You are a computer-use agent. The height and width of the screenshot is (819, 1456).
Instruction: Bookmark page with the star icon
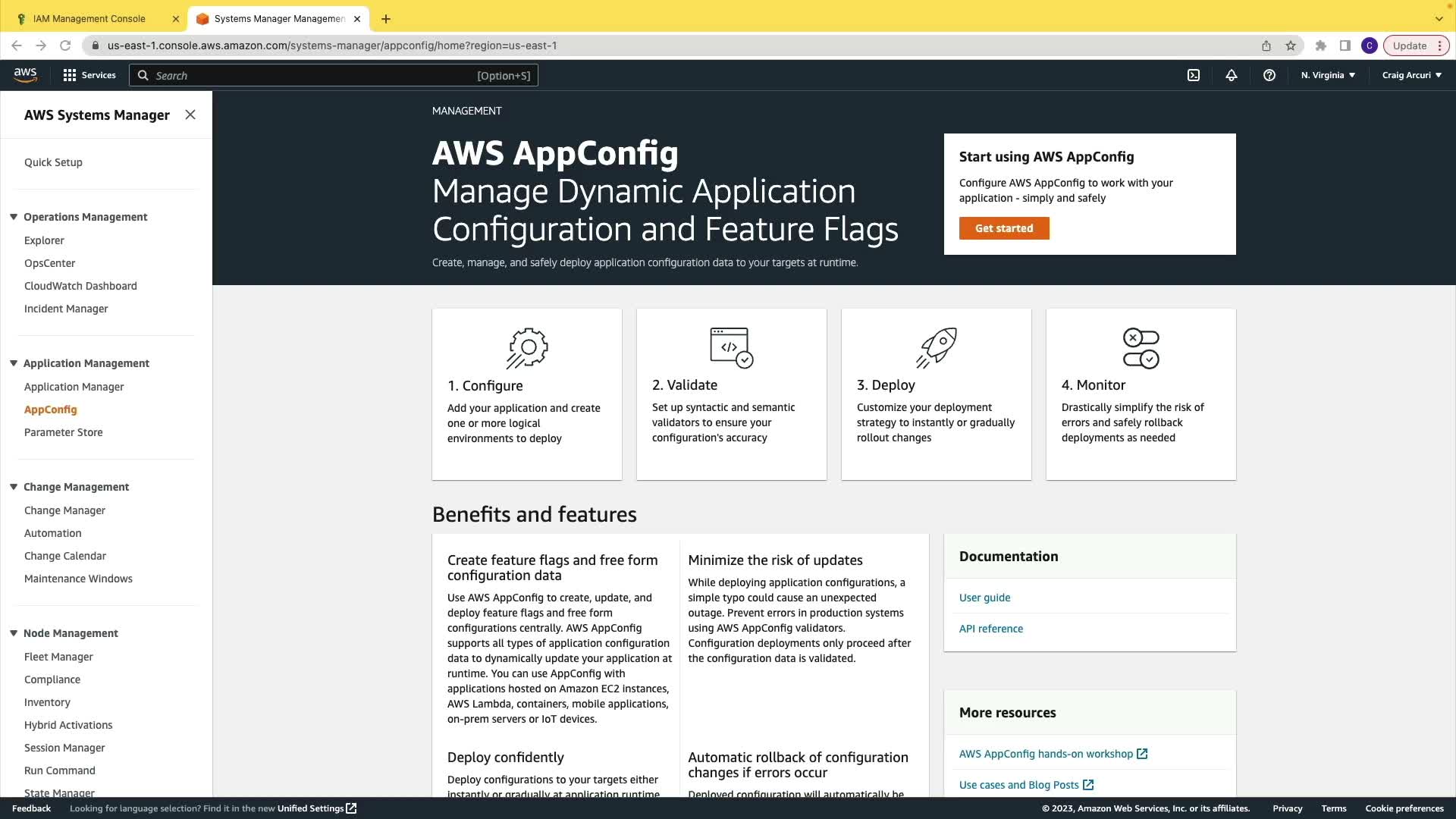1291,45
